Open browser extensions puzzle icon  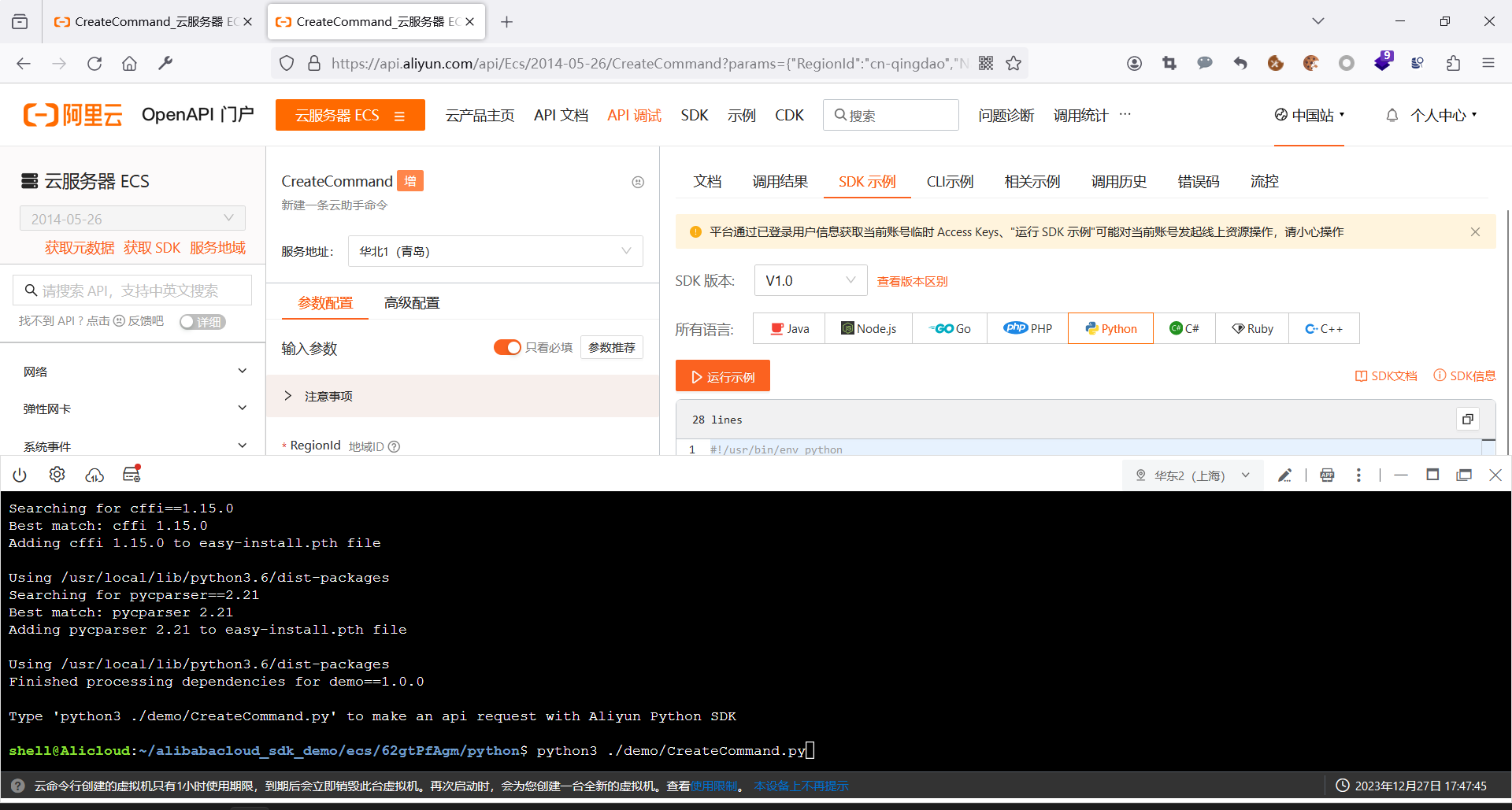[x=1453, y=64]
